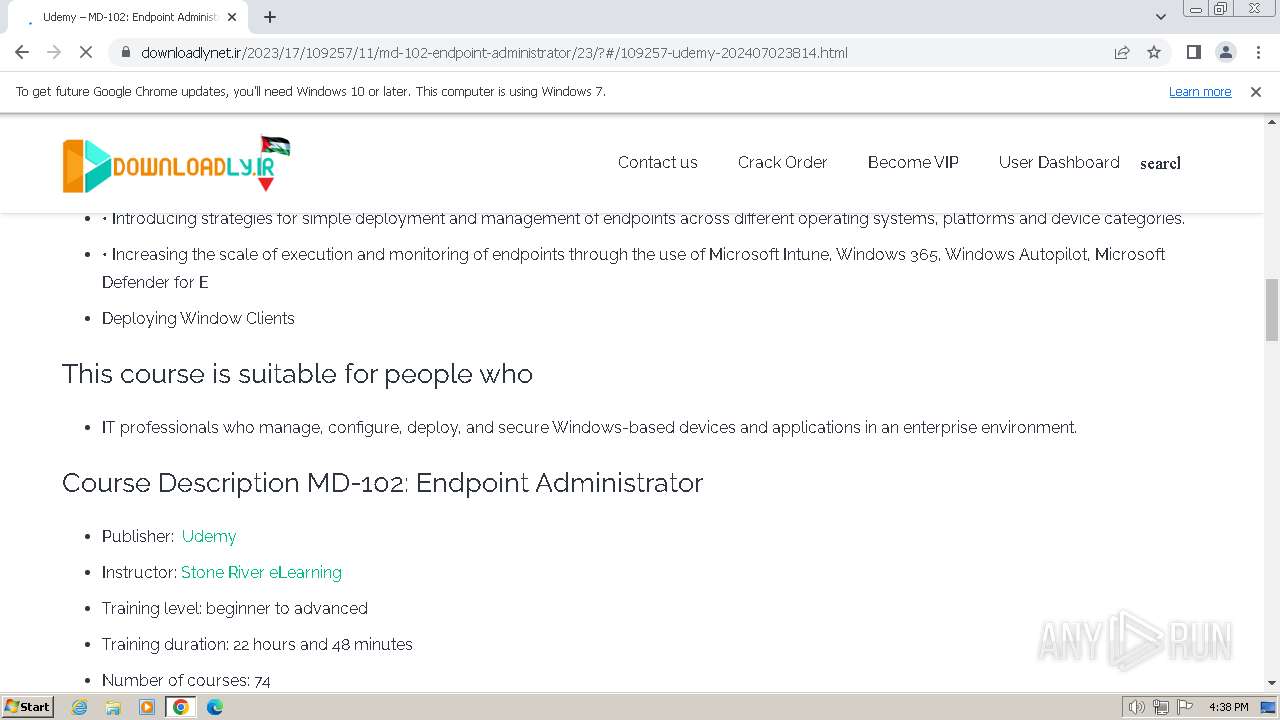Viewport: 1280px width, 720px height.
Task: Open the Windows Start button
Action: coord(28,706)
